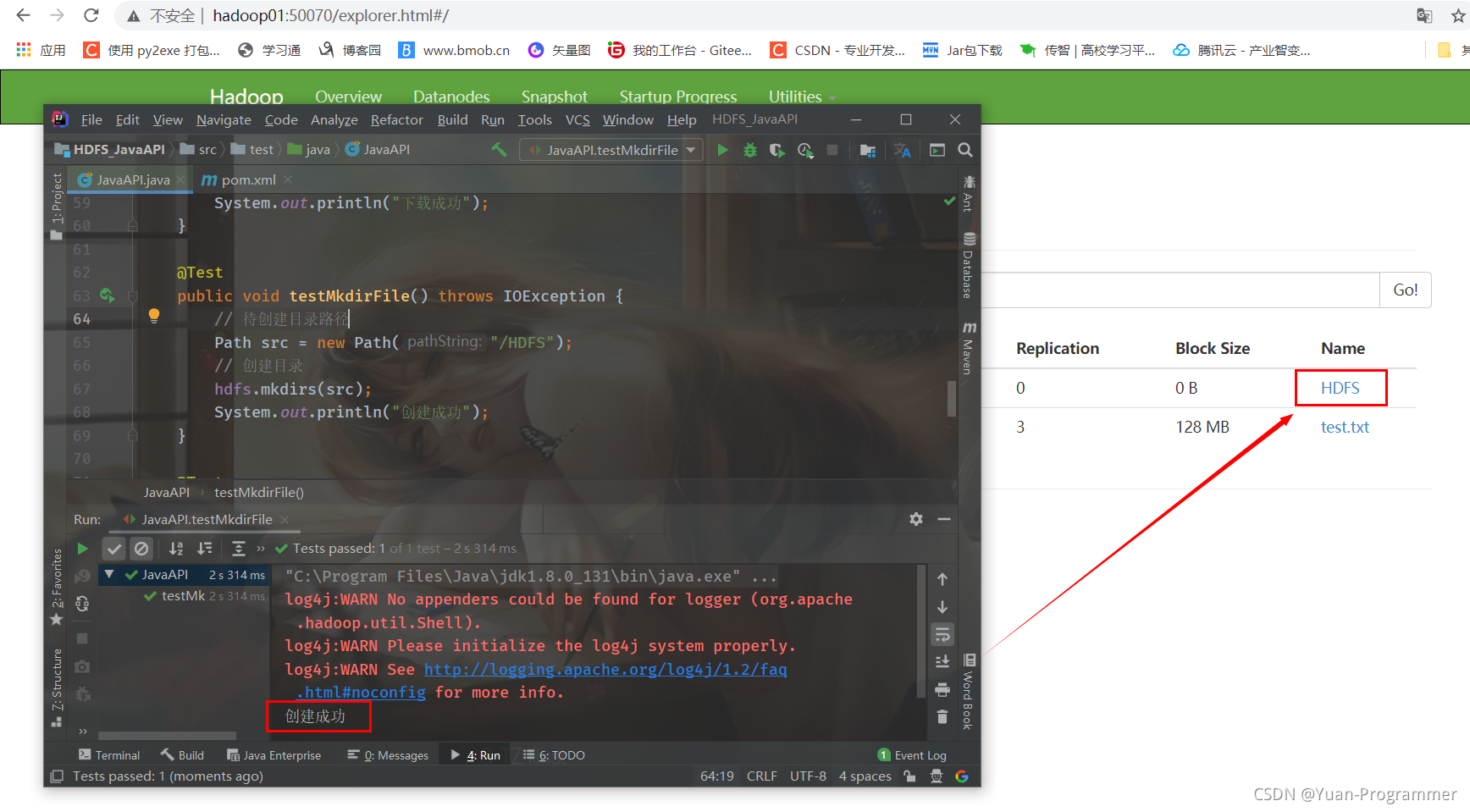1470x812 pixels.
Task: Open the Terminal tool window tab
Action: (109, 755)
